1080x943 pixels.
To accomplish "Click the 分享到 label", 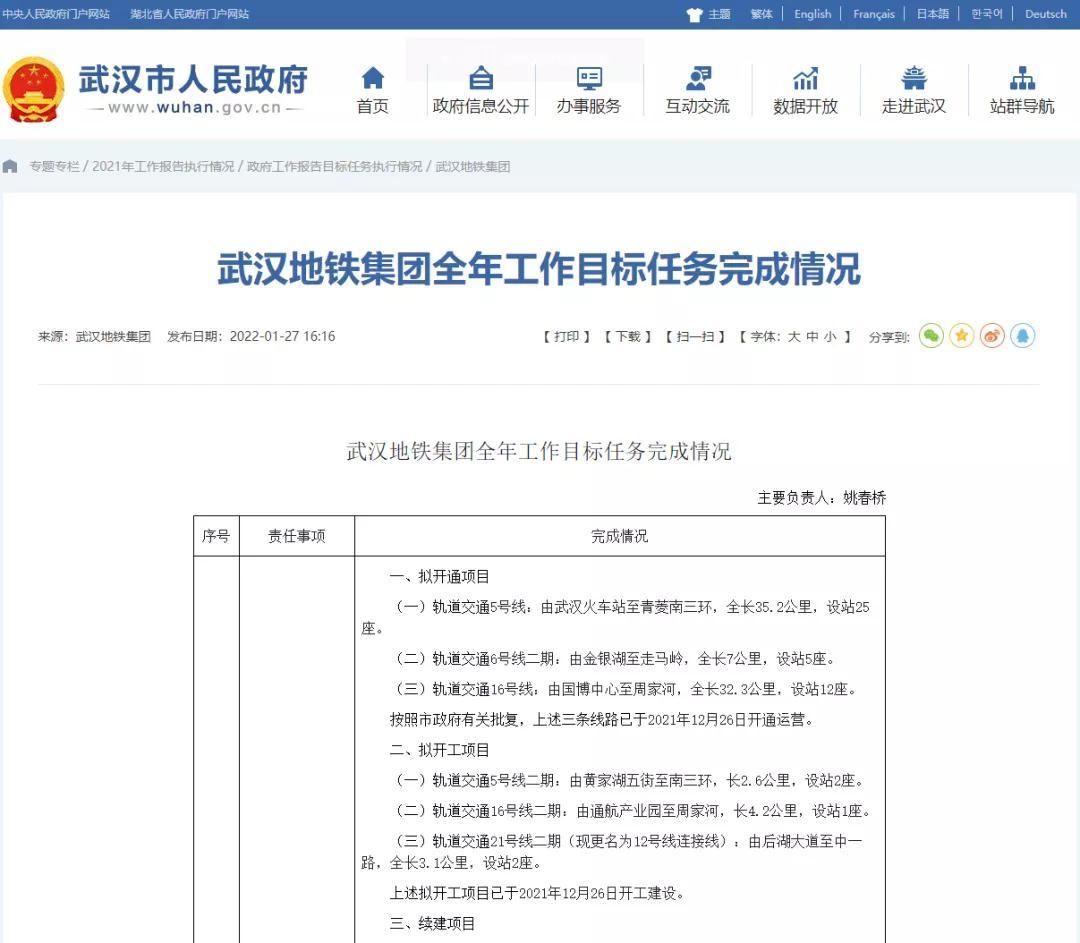I will [x=889, y=337].
